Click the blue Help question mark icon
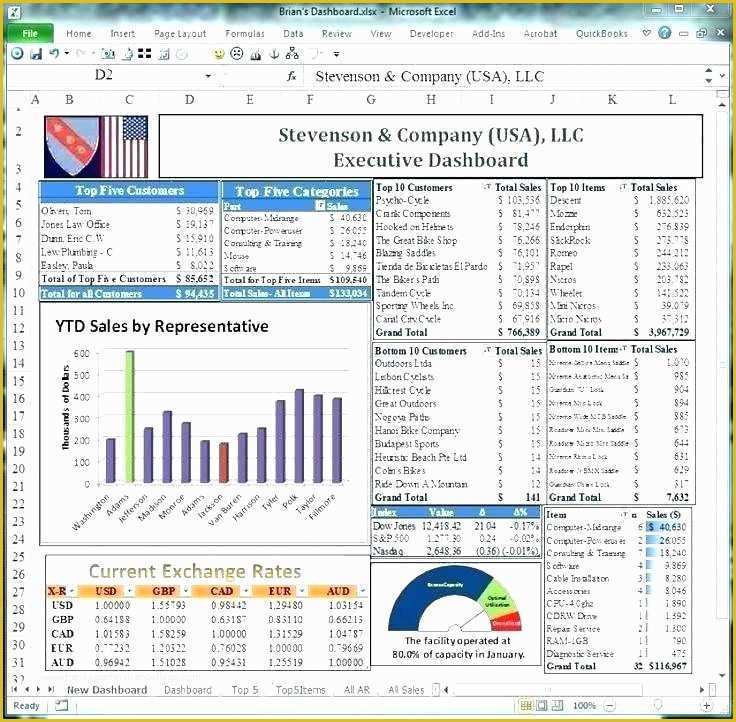736x722 pixels. [665, 33]
